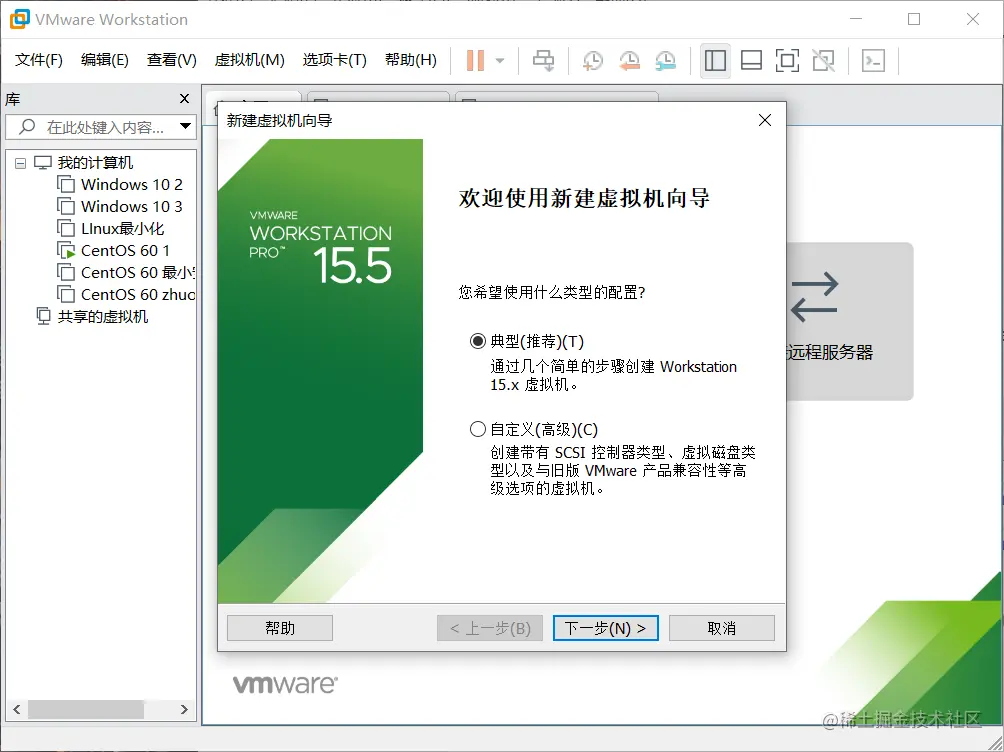Enter full screen mode icon
Image resolution: width=1004 pixels, height=752 pixels.
point(787,61)
